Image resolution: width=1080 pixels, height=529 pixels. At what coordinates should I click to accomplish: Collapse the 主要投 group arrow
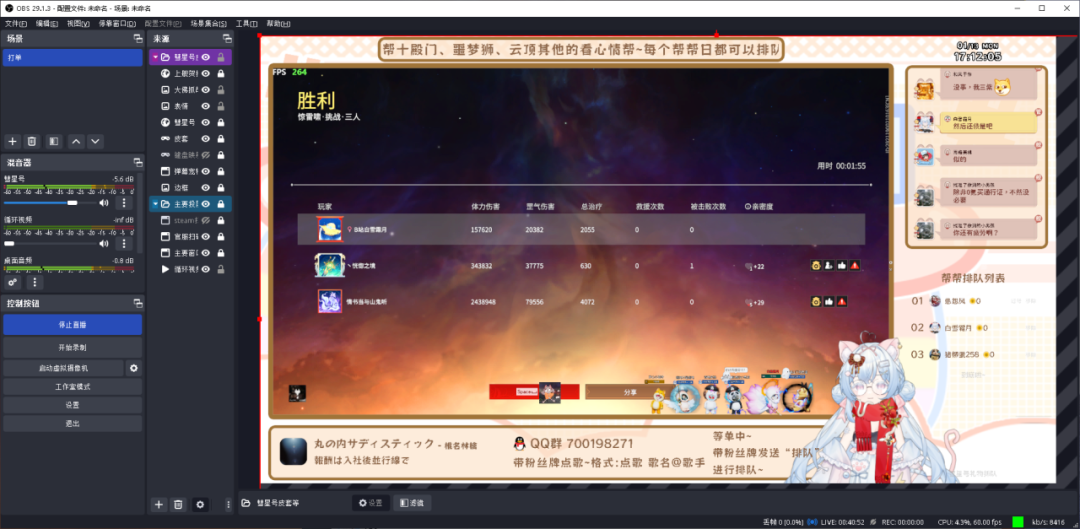pyautogui.click(x=155, y=204)
